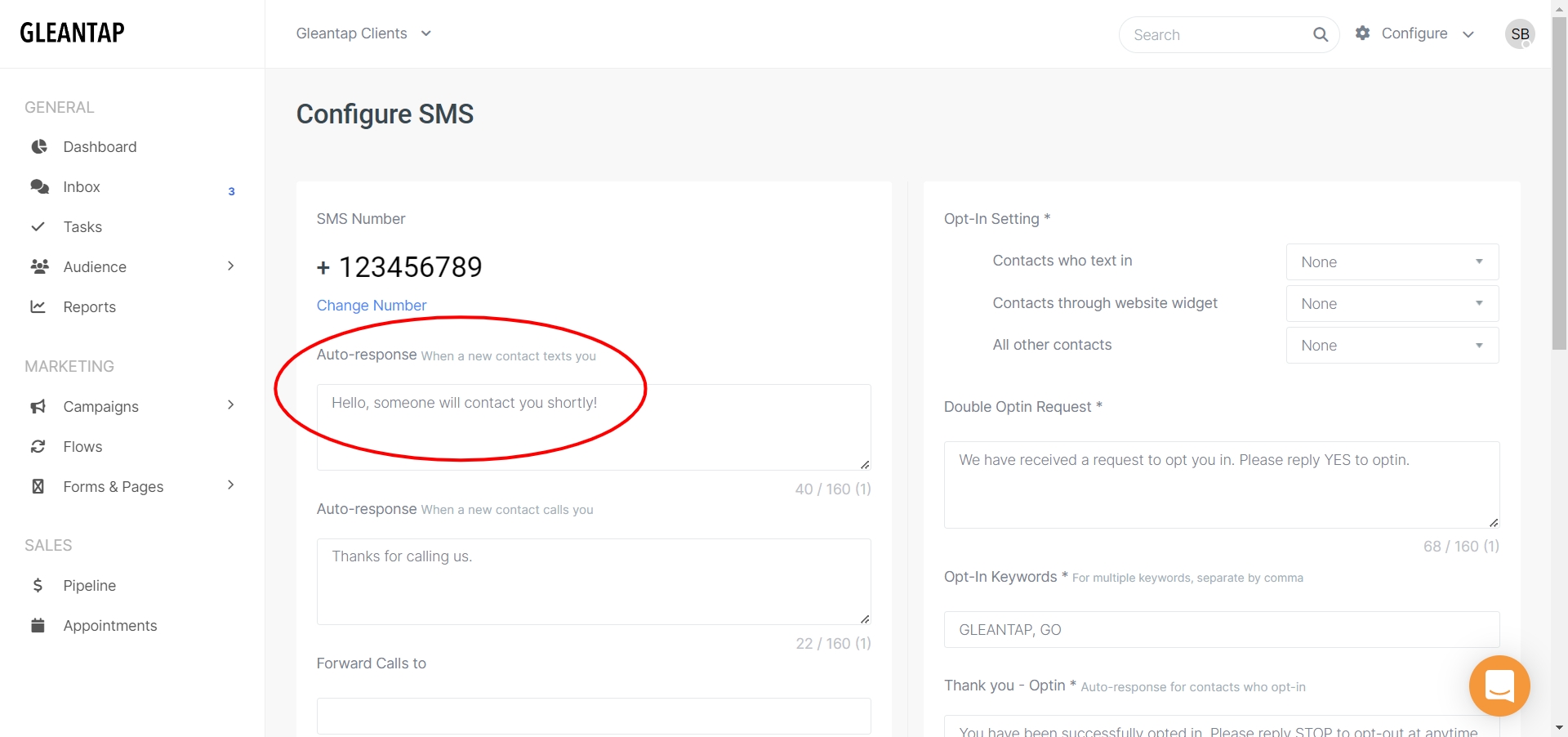Click the Reports line chart icon

point(38,307)
